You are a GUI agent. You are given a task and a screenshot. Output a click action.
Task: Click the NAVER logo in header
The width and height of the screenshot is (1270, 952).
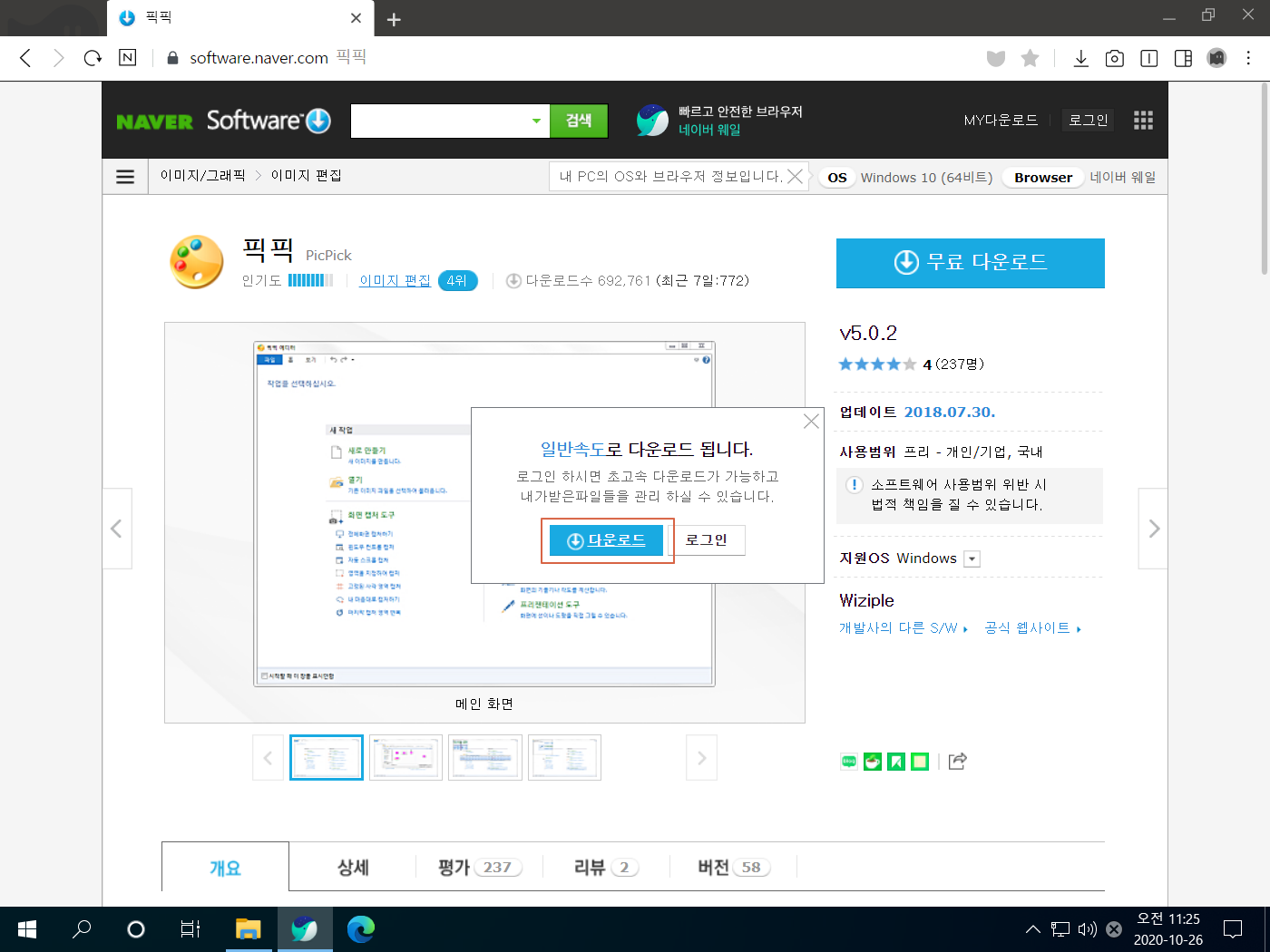154,121
